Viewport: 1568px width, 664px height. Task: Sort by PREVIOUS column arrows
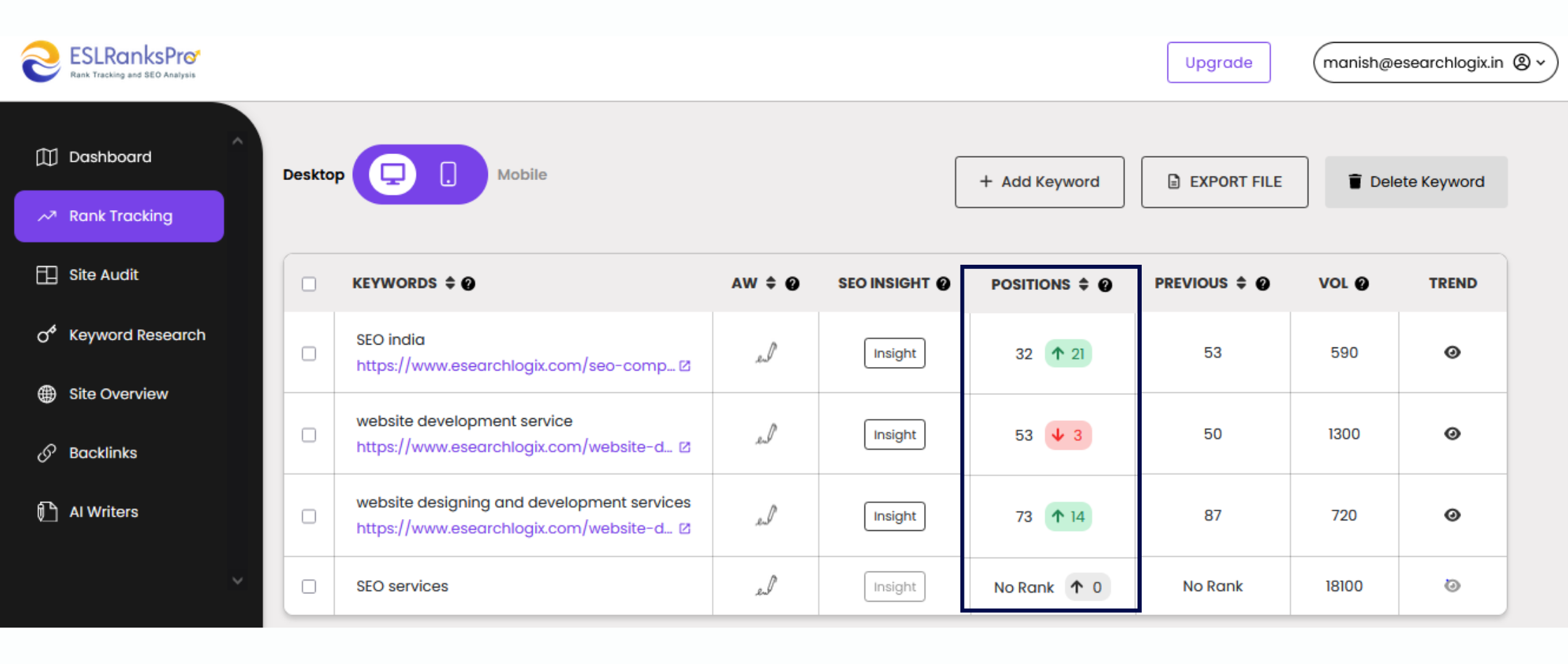tap(1241, 283)
